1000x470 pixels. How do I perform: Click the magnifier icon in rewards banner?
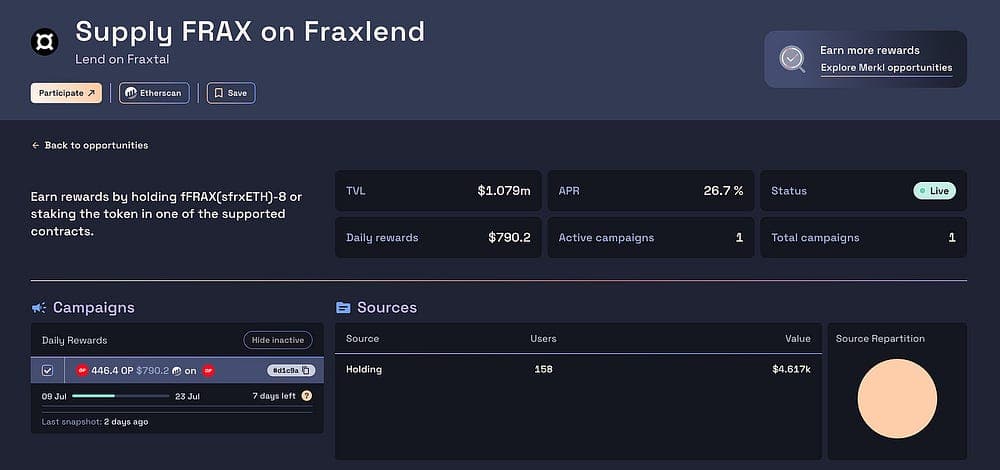[792, 59]
